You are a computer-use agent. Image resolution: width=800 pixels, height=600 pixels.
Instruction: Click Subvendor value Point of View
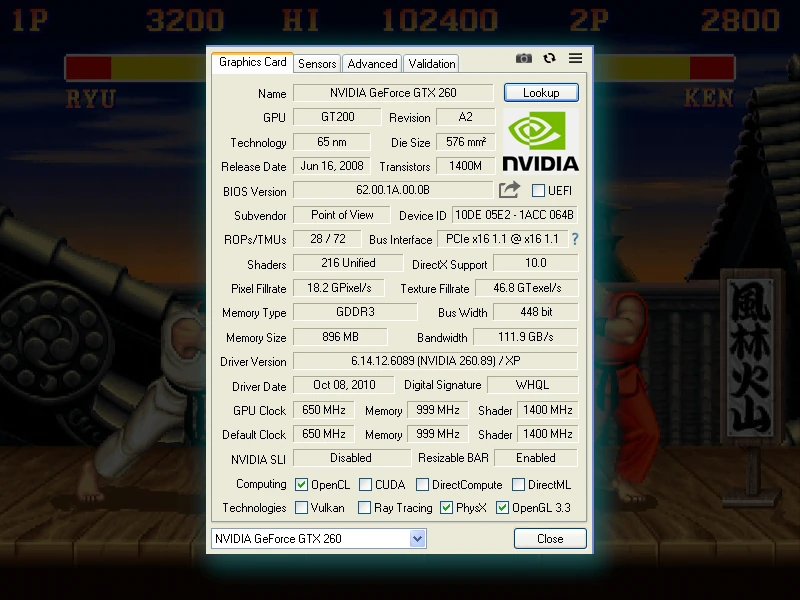click(x=342, y=215)
